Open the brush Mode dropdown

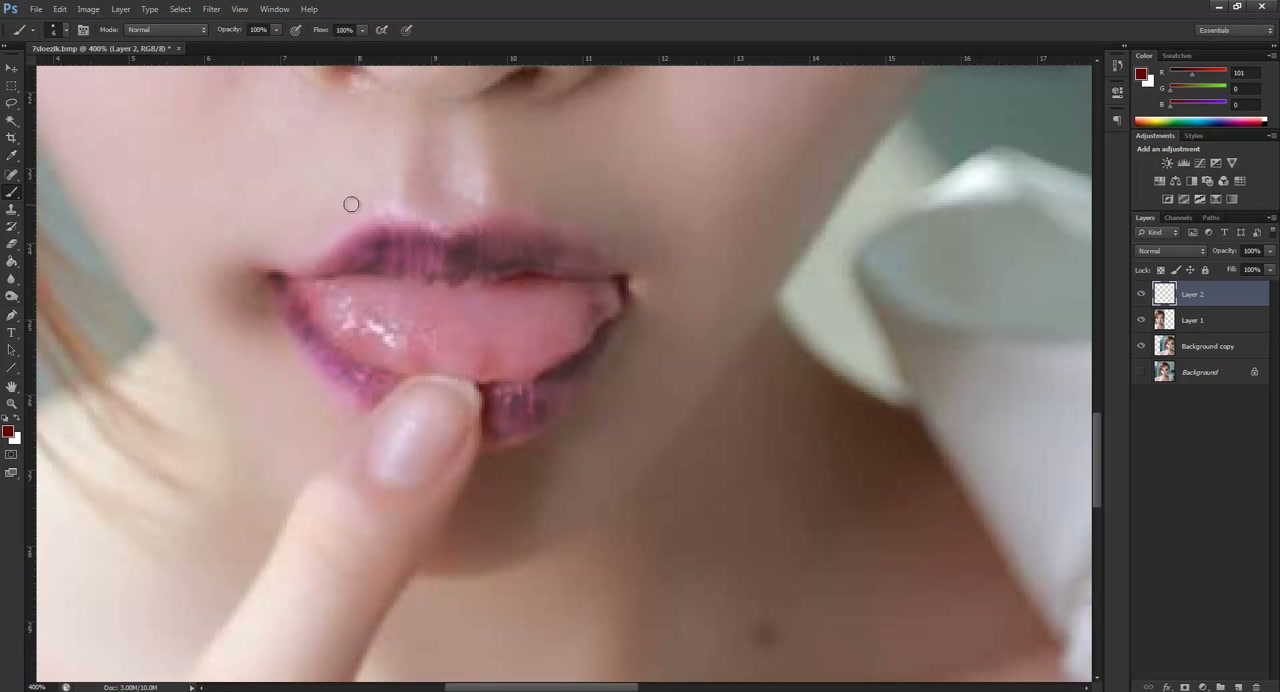pyautogui.click(x=166, y=30)
